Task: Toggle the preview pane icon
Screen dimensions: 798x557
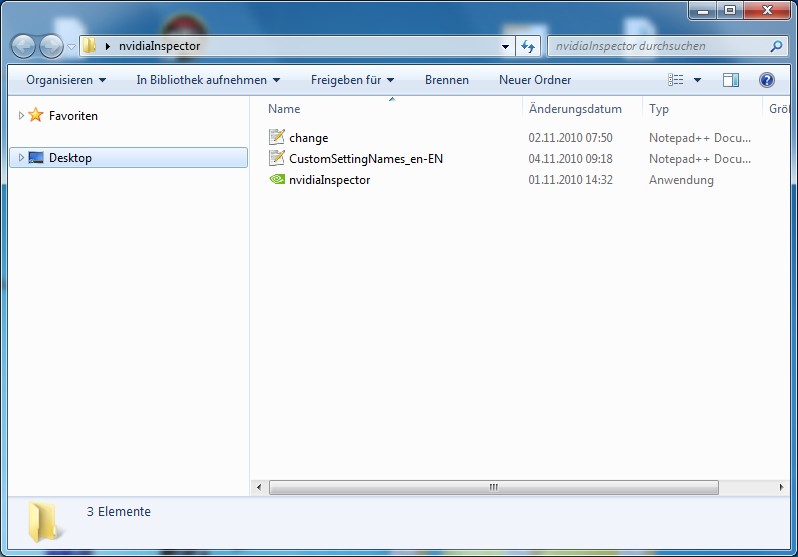Action: click(731, 80)
